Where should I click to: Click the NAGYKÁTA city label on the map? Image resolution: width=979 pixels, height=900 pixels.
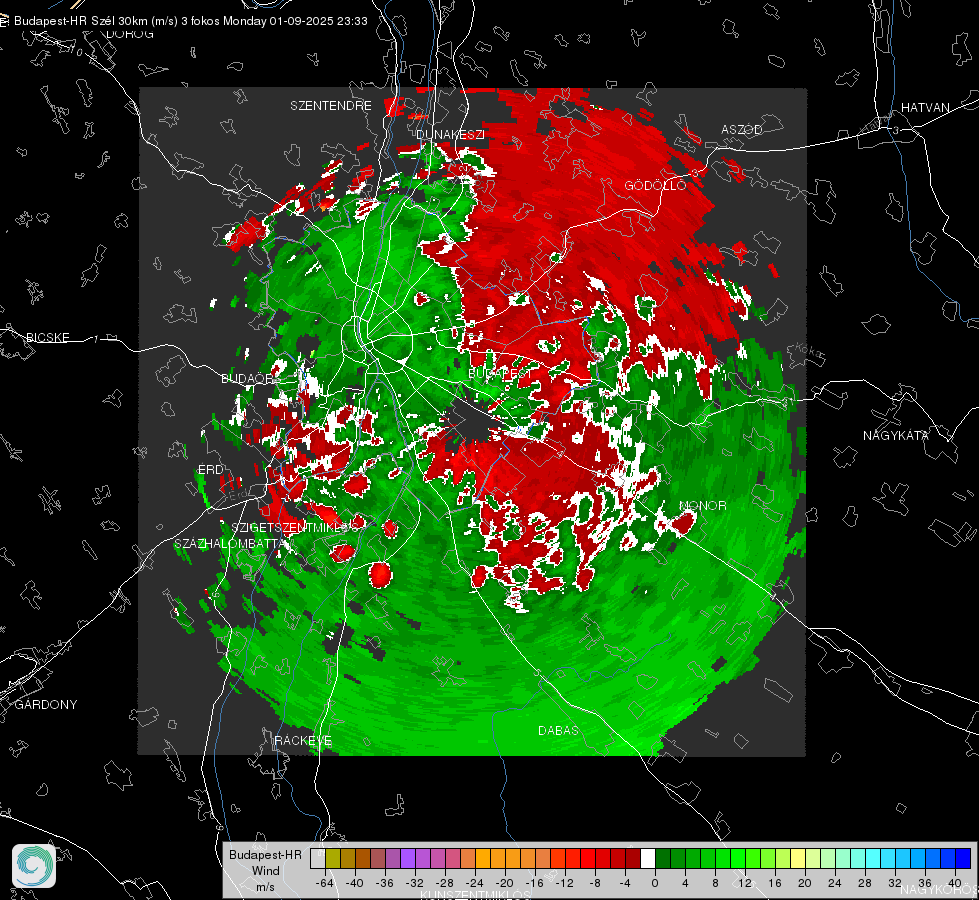click(896, 436)
